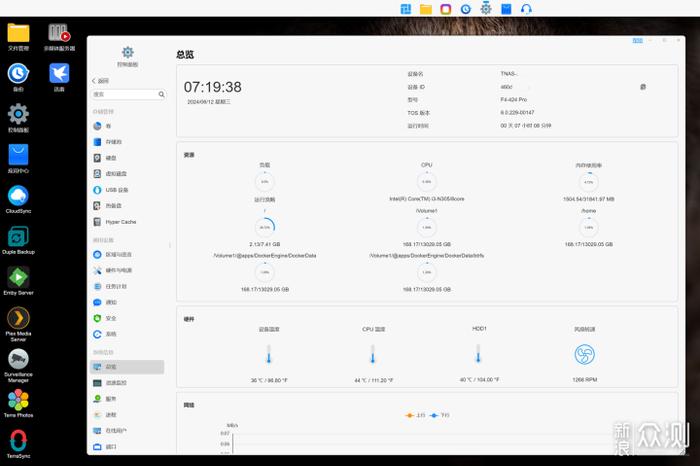Toggle the blue download legend in network chart
The height and width of the screenshot is (466, 700).
[x=440, y=415]
